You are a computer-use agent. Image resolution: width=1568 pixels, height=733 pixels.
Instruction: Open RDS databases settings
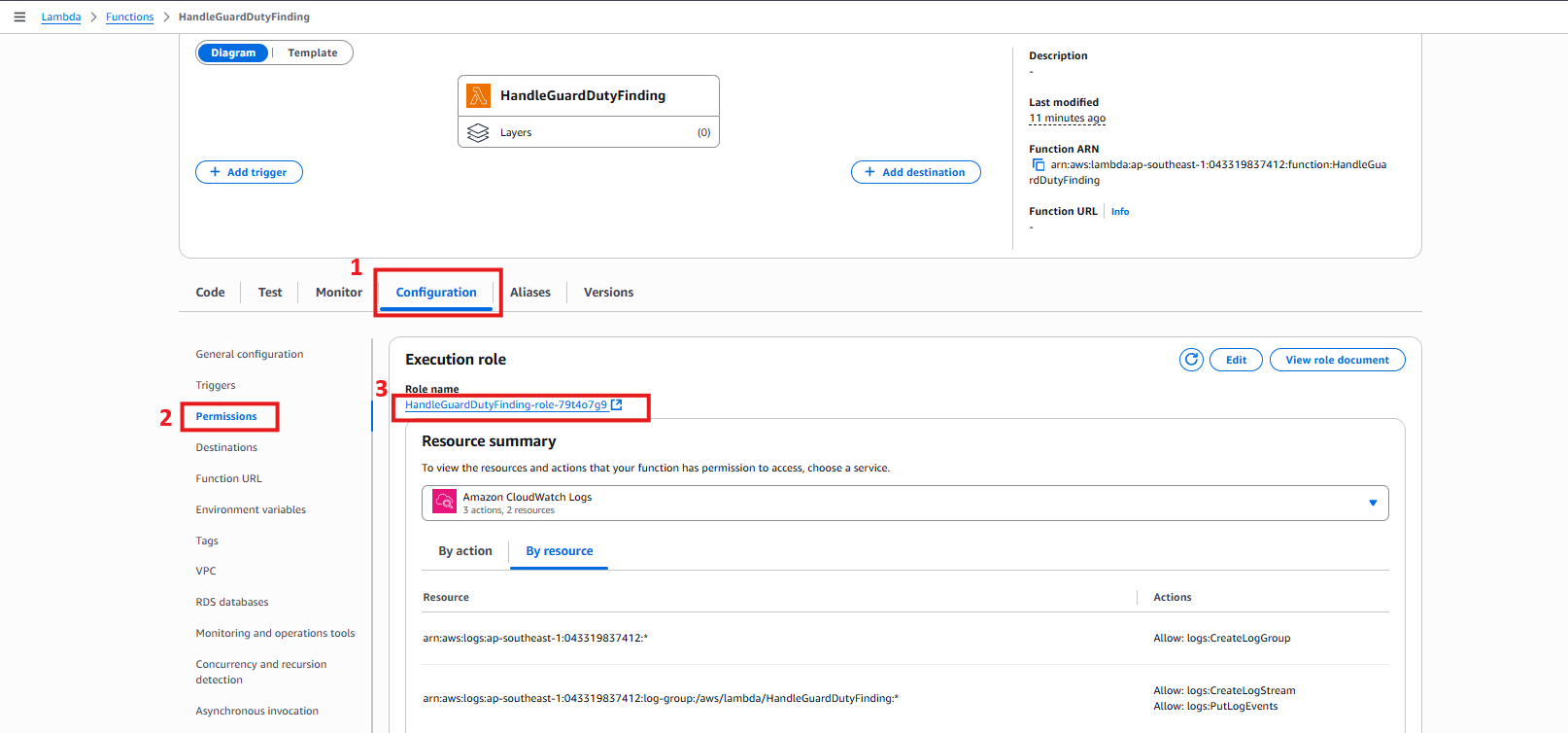tap(232, 602)
